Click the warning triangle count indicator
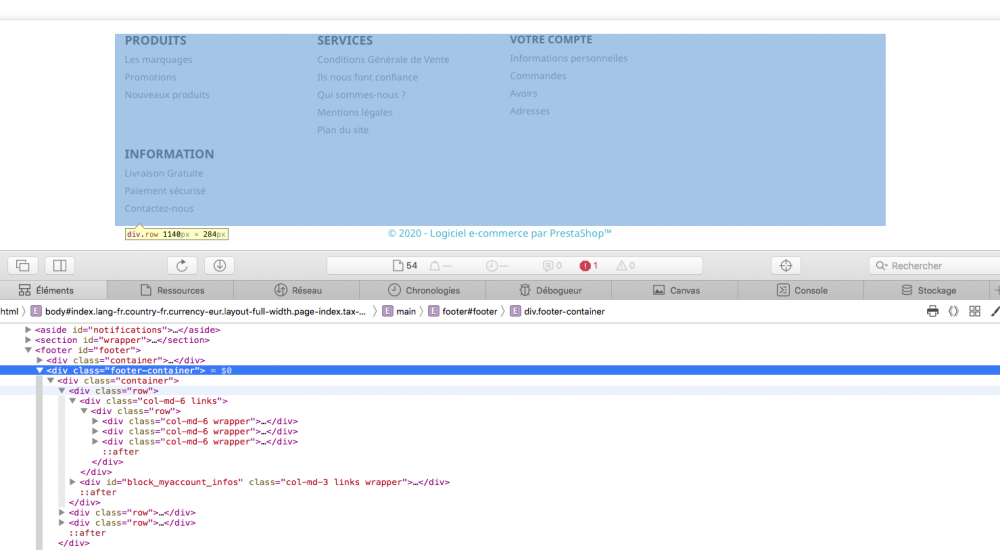Image resolution: width=1000 pixels, height=550 pixels. [x=626, y=265]
